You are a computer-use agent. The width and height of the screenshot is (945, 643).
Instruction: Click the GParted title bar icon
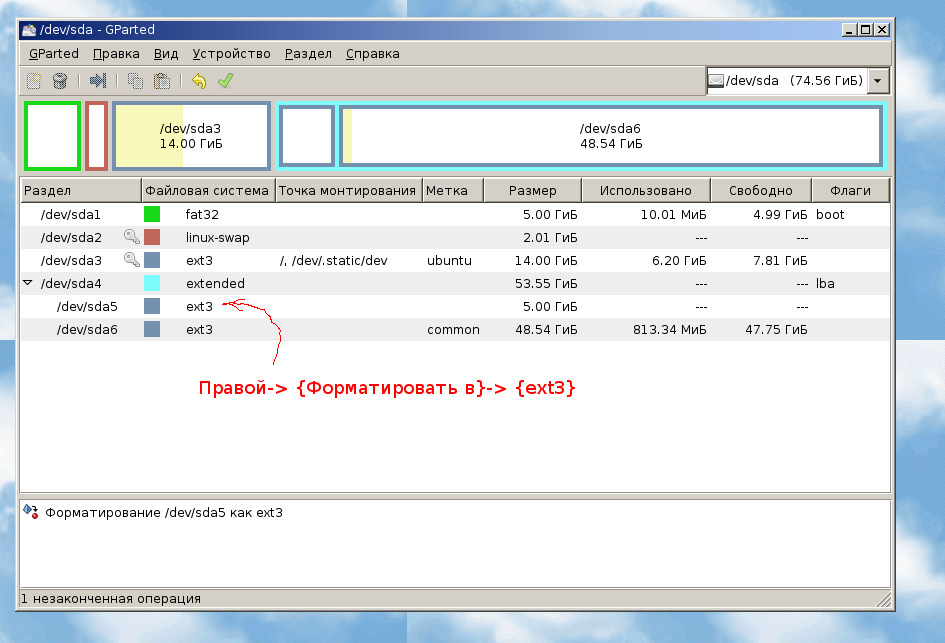[29, 30]
